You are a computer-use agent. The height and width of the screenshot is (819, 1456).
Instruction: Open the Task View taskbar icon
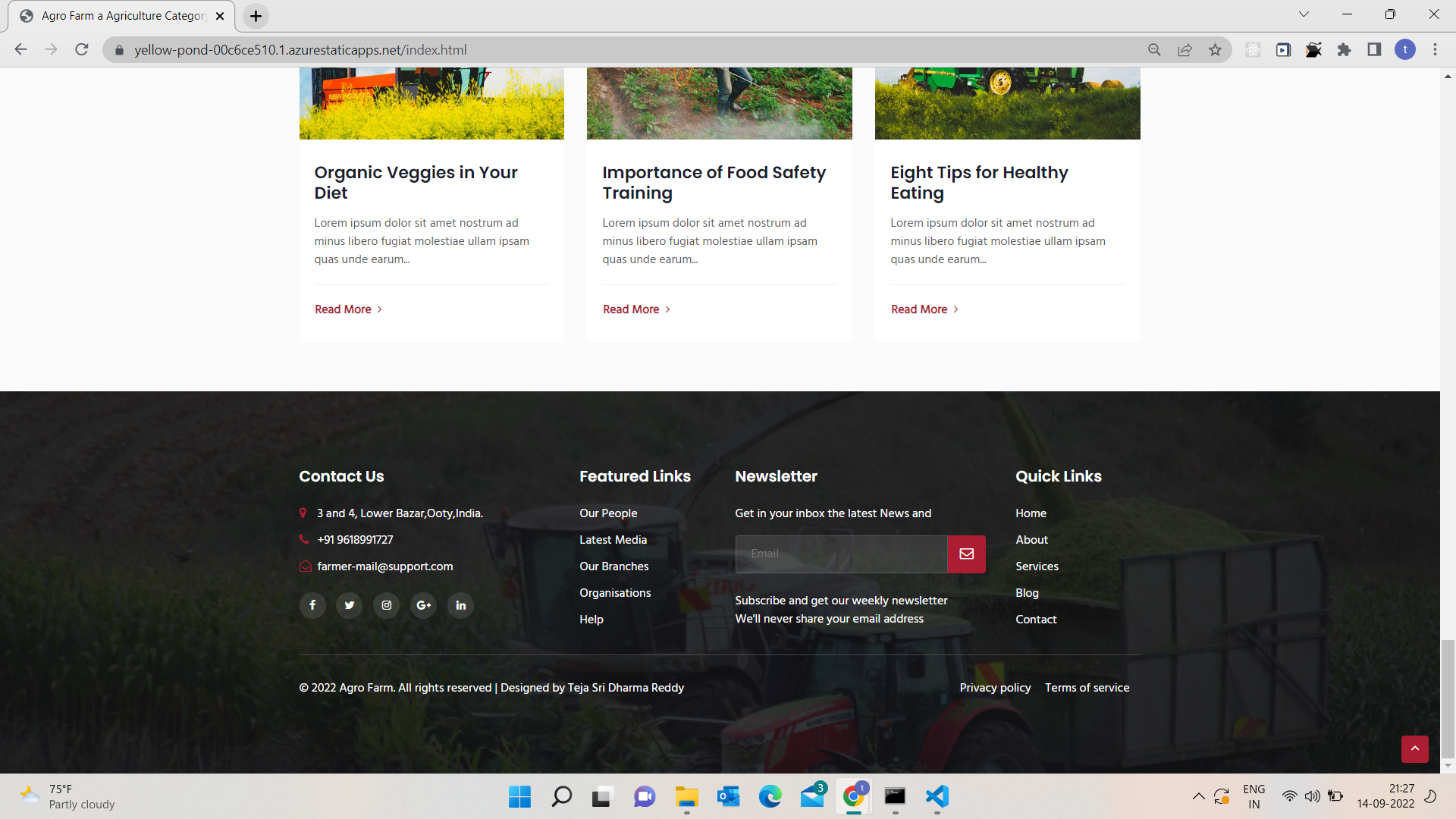[x=603, y=796]
